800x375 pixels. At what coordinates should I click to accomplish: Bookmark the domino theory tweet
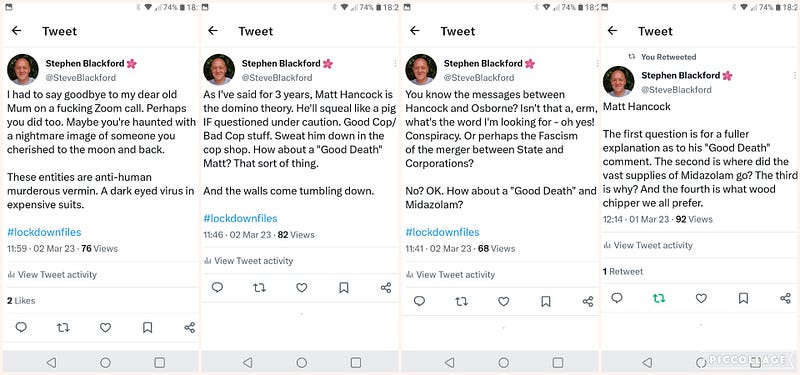click(x=344, y=288)
